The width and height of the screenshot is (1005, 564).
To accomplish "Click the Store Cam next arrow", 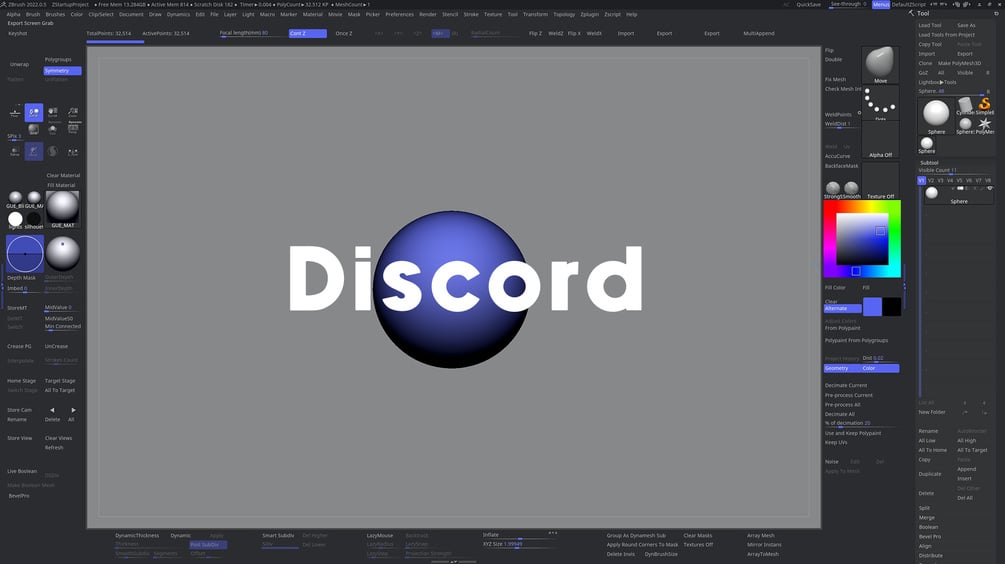I will (x=73, y=410).
